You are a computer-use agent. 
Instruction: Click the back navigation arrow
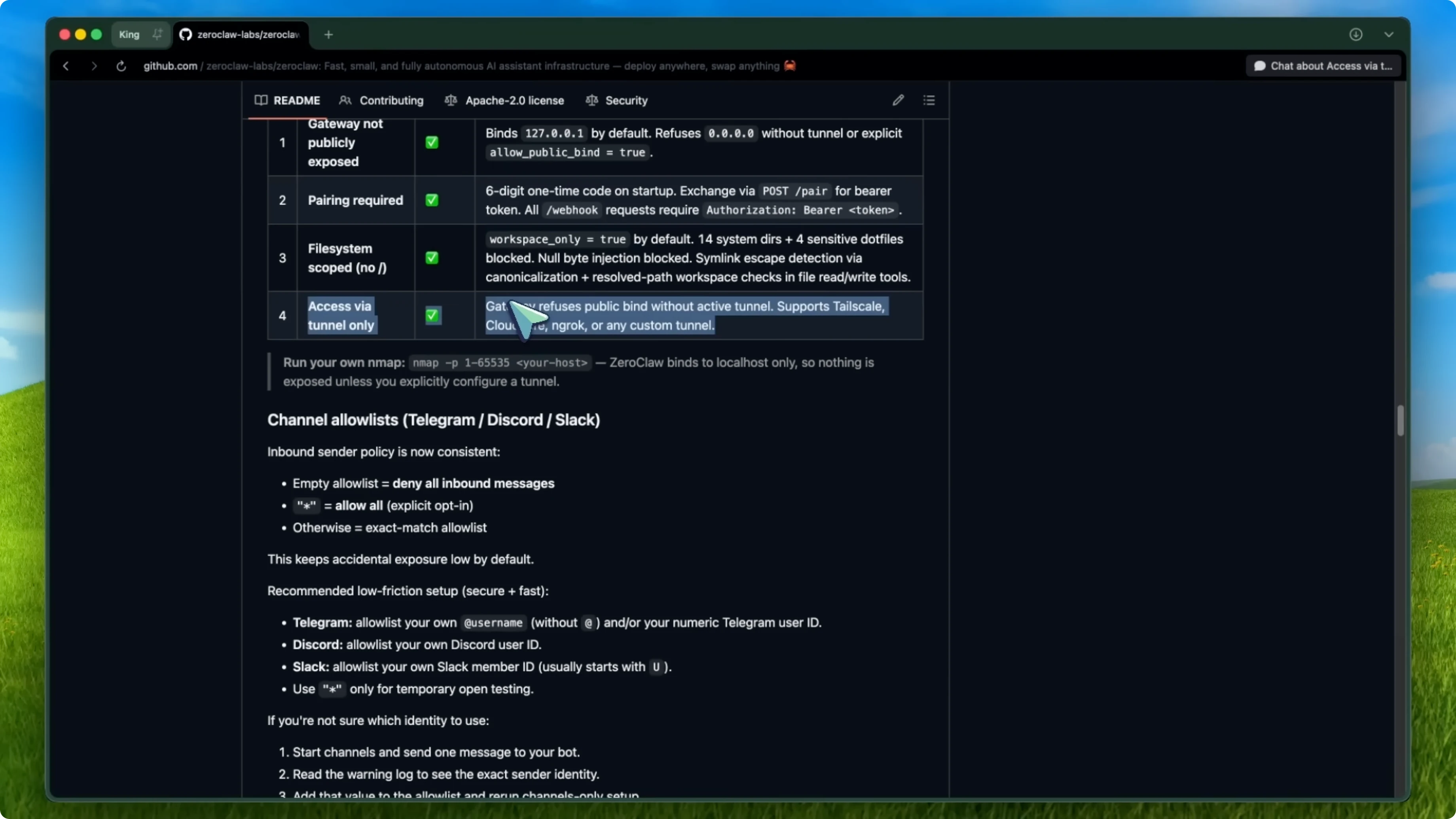[66, 66]
